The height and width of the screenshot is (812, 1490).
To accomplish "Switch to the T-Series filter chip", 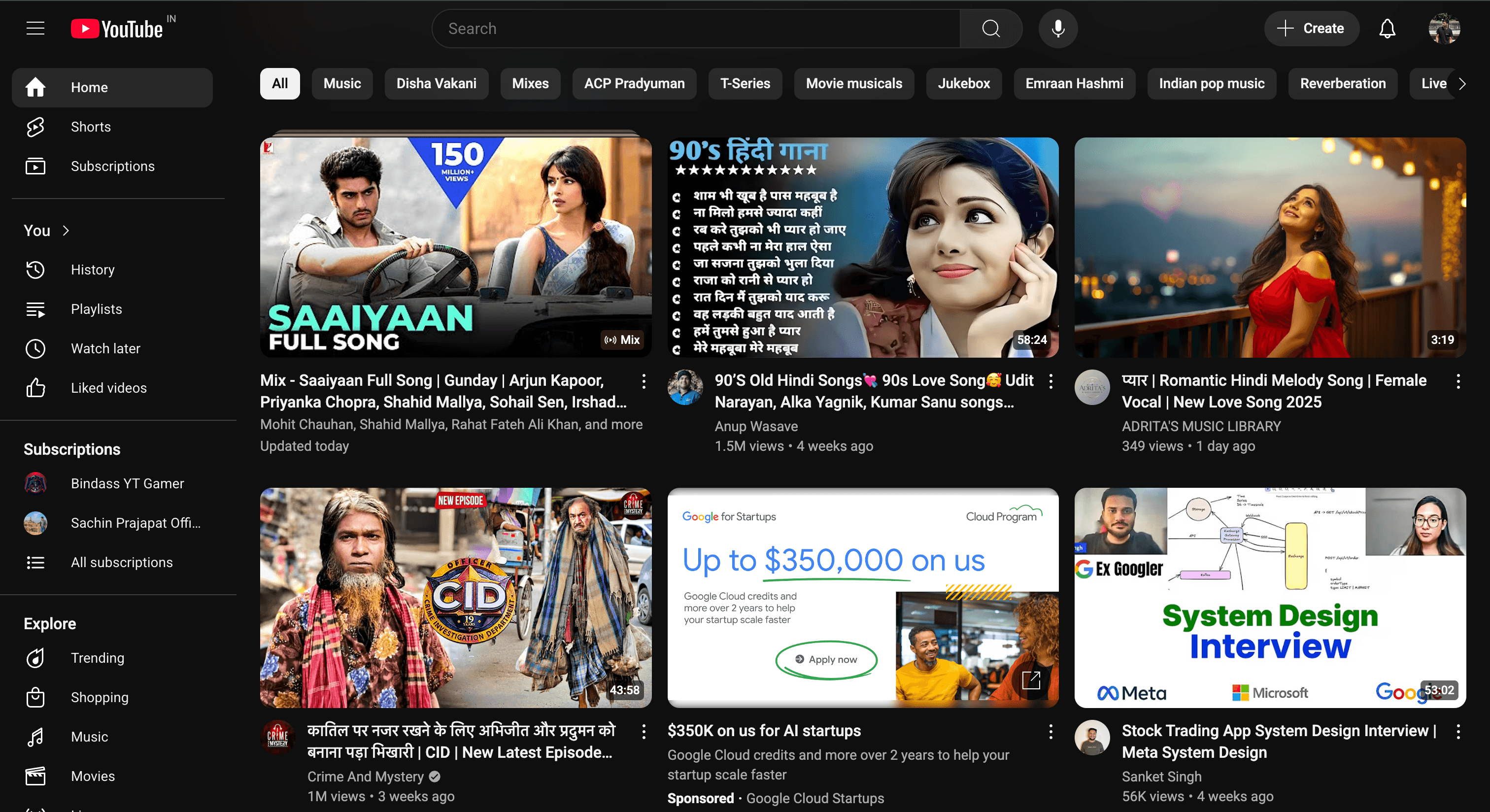I will 745,83.
